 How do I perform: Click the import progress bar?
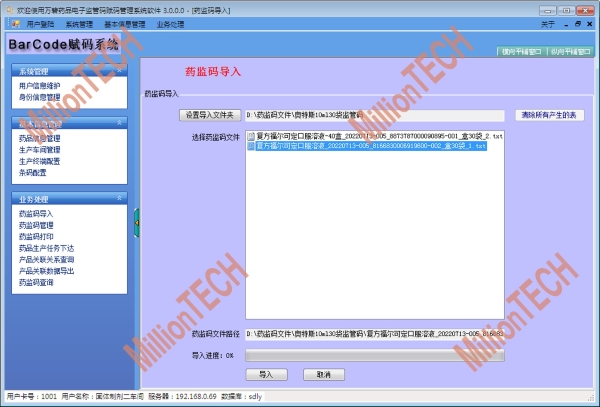pyautogui.click(x=375, y=355)
